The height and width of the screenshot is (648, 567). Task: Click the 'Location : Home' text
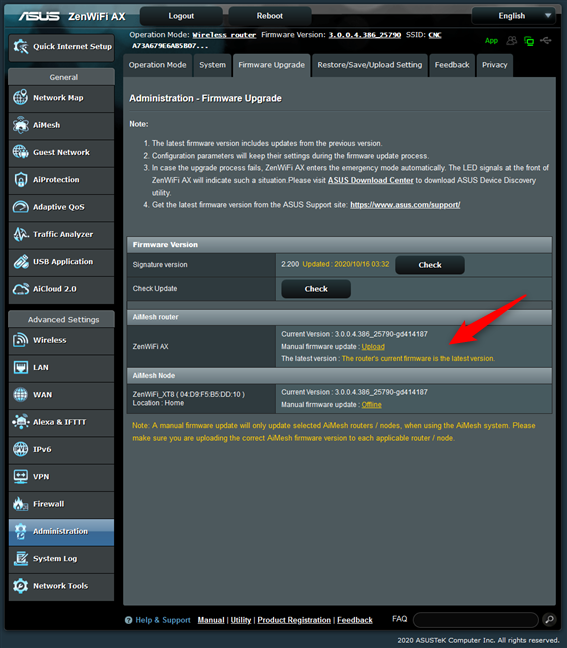point(158,403)
